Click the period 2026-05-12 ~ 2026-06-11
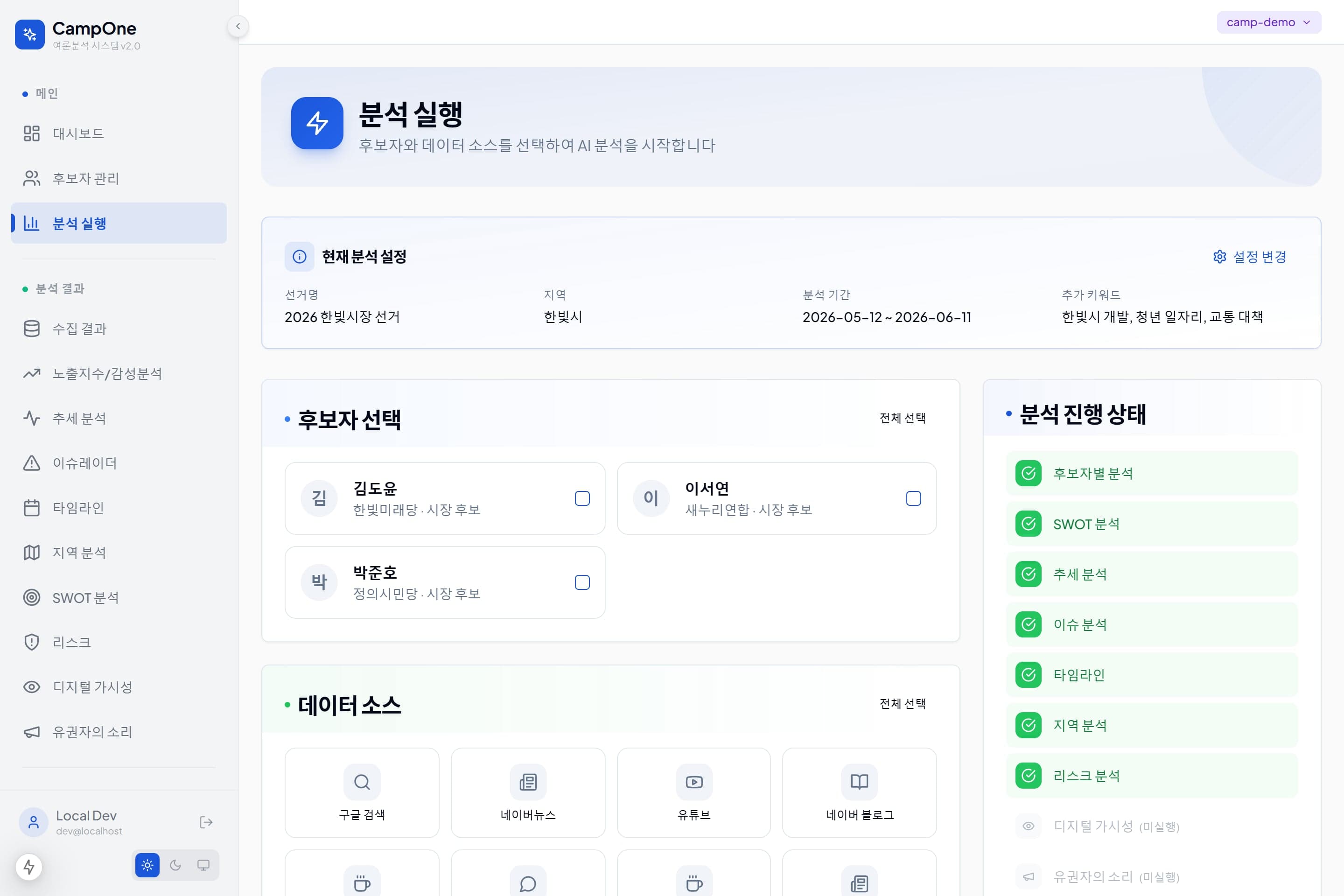Screen dimensions: 1344x896 pos(887,317)
